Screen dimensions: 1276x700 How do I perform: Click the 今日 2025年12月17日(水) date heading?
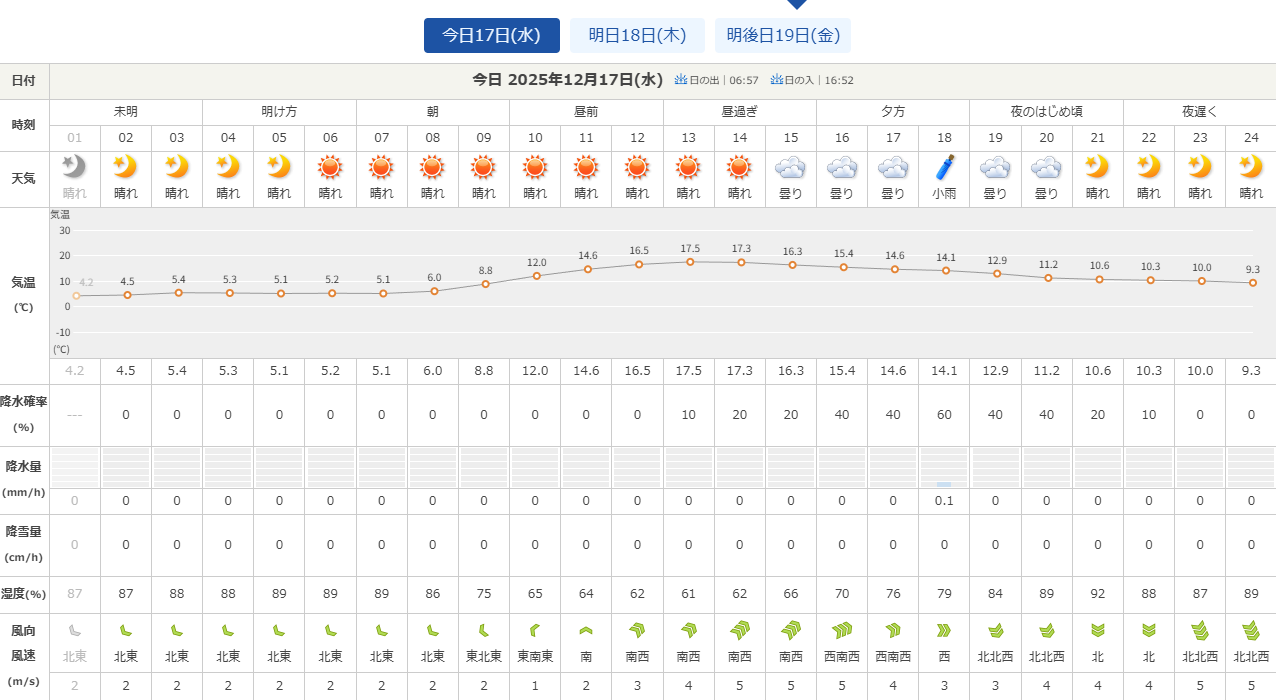[x=568, y=80]
